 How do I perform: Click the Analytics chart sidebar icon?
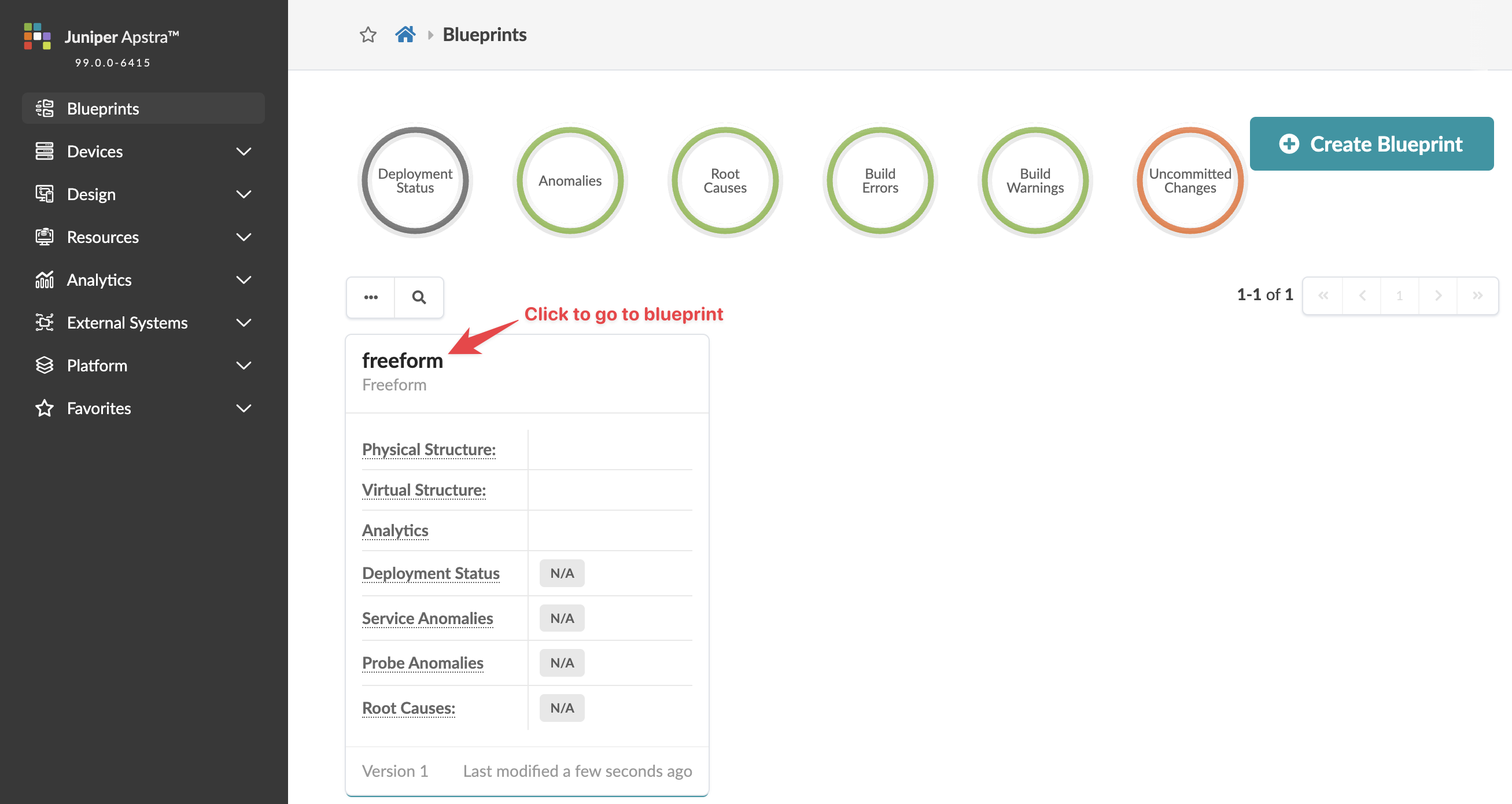point(45,280)
